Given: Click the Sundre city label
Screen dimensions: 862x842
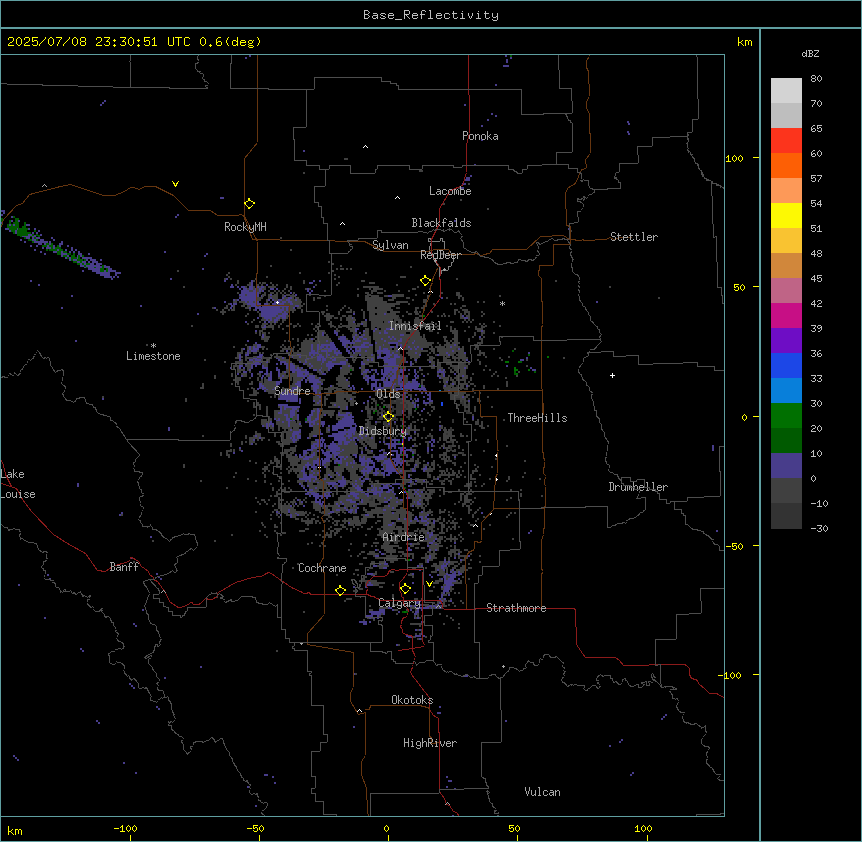Looking at the screenshot, I should coord(292,391).
